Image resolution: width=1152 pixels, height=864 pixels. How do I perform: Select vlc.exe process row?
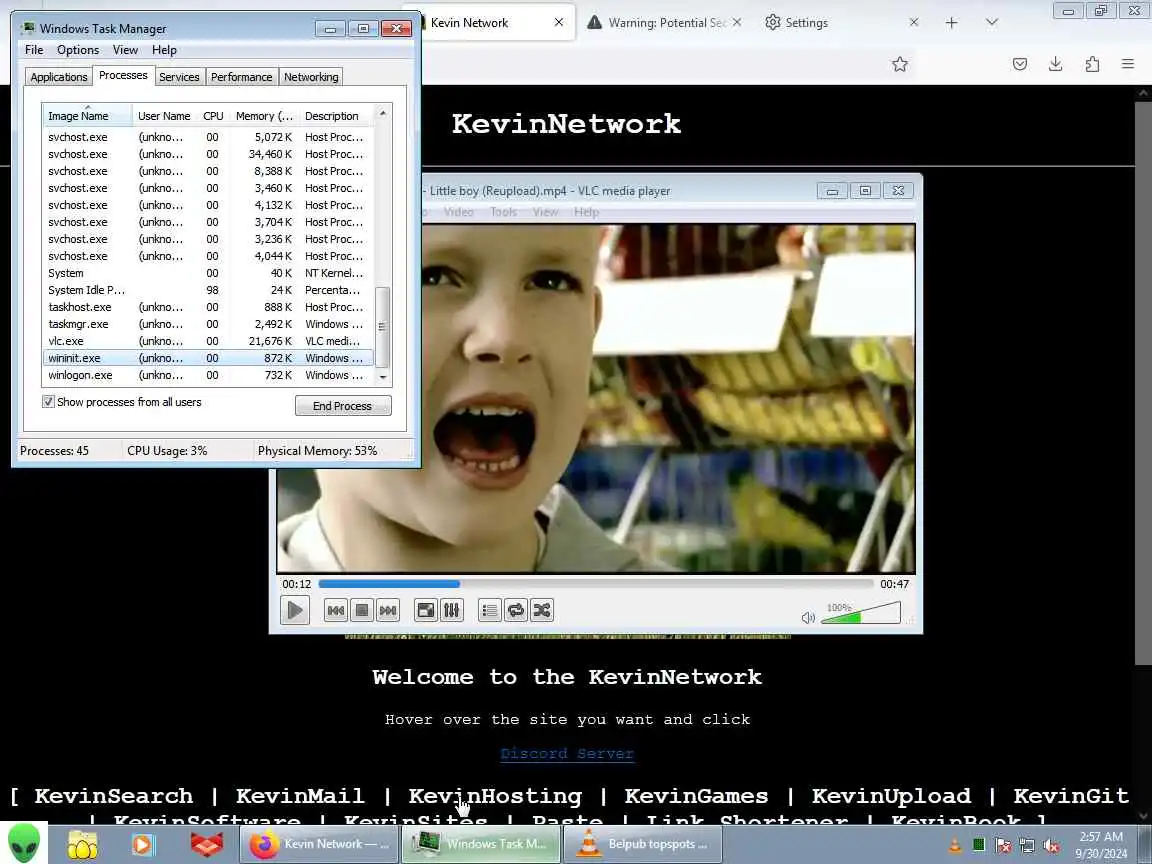pos(208,341)
